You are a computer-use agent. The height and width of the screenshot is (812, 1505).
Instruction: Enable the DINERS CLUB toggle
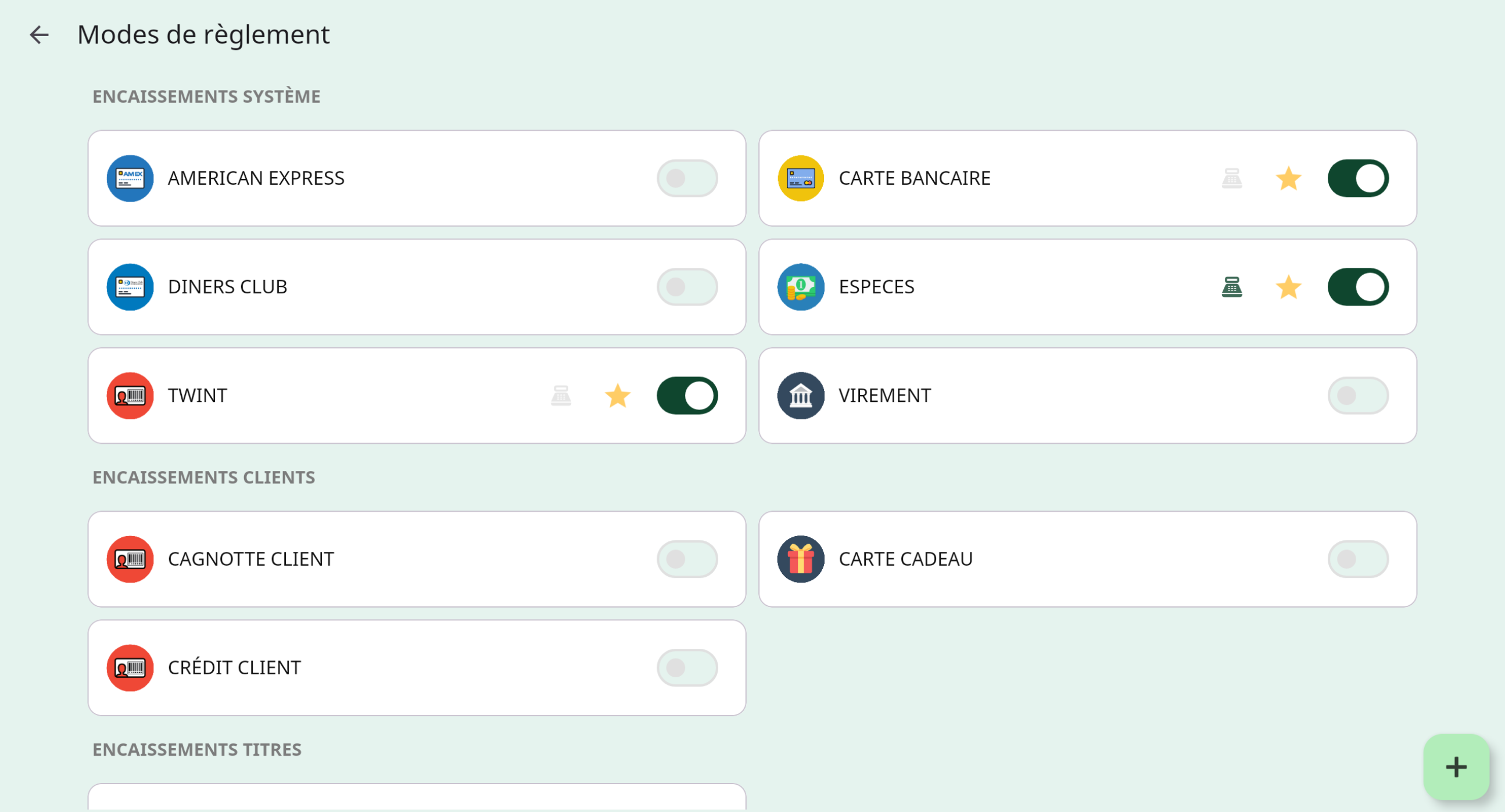pyautogui.click(x=687, y=287)
